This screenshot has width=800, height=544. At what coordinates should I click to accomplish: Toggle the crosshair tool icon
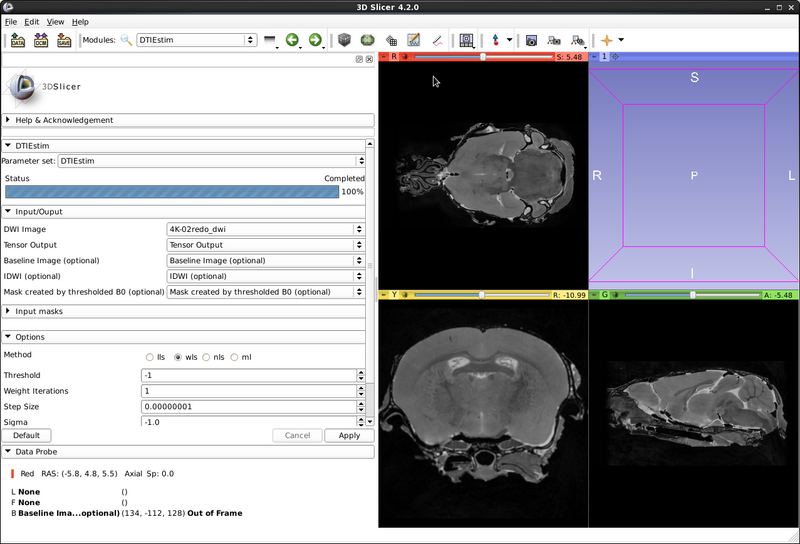click(x=606, y=40)
